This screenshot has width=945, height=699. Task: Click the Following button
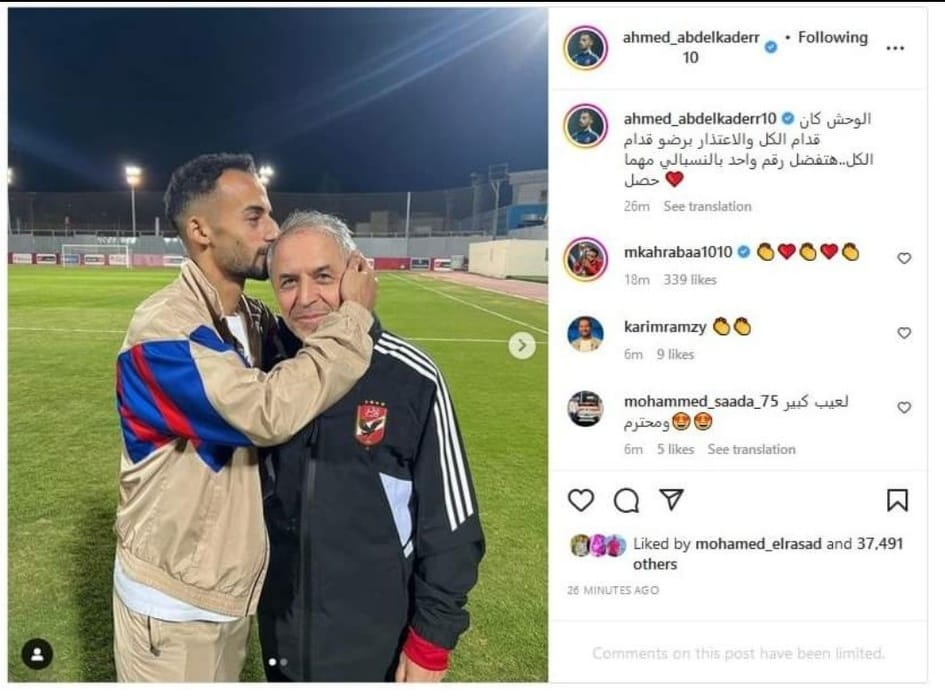833,37
